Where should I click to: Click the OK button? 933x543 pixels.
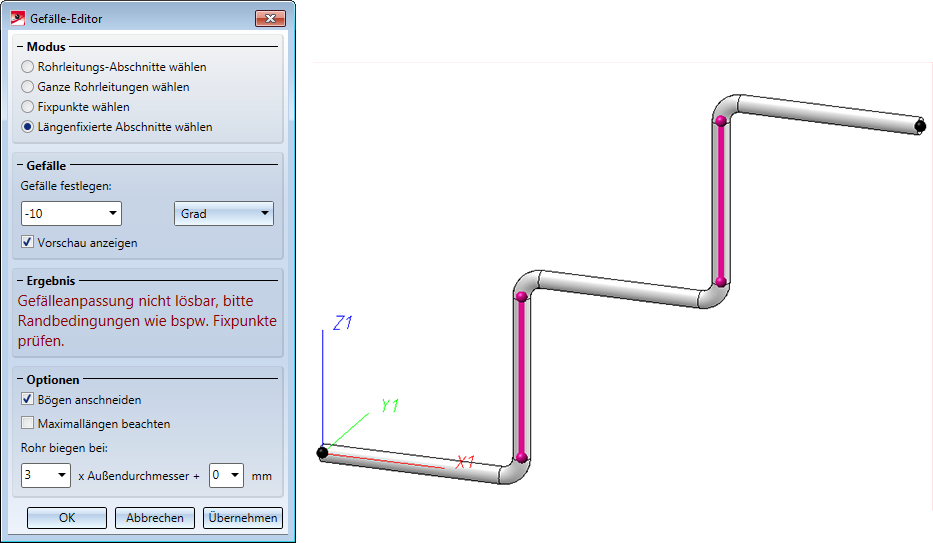67,517
